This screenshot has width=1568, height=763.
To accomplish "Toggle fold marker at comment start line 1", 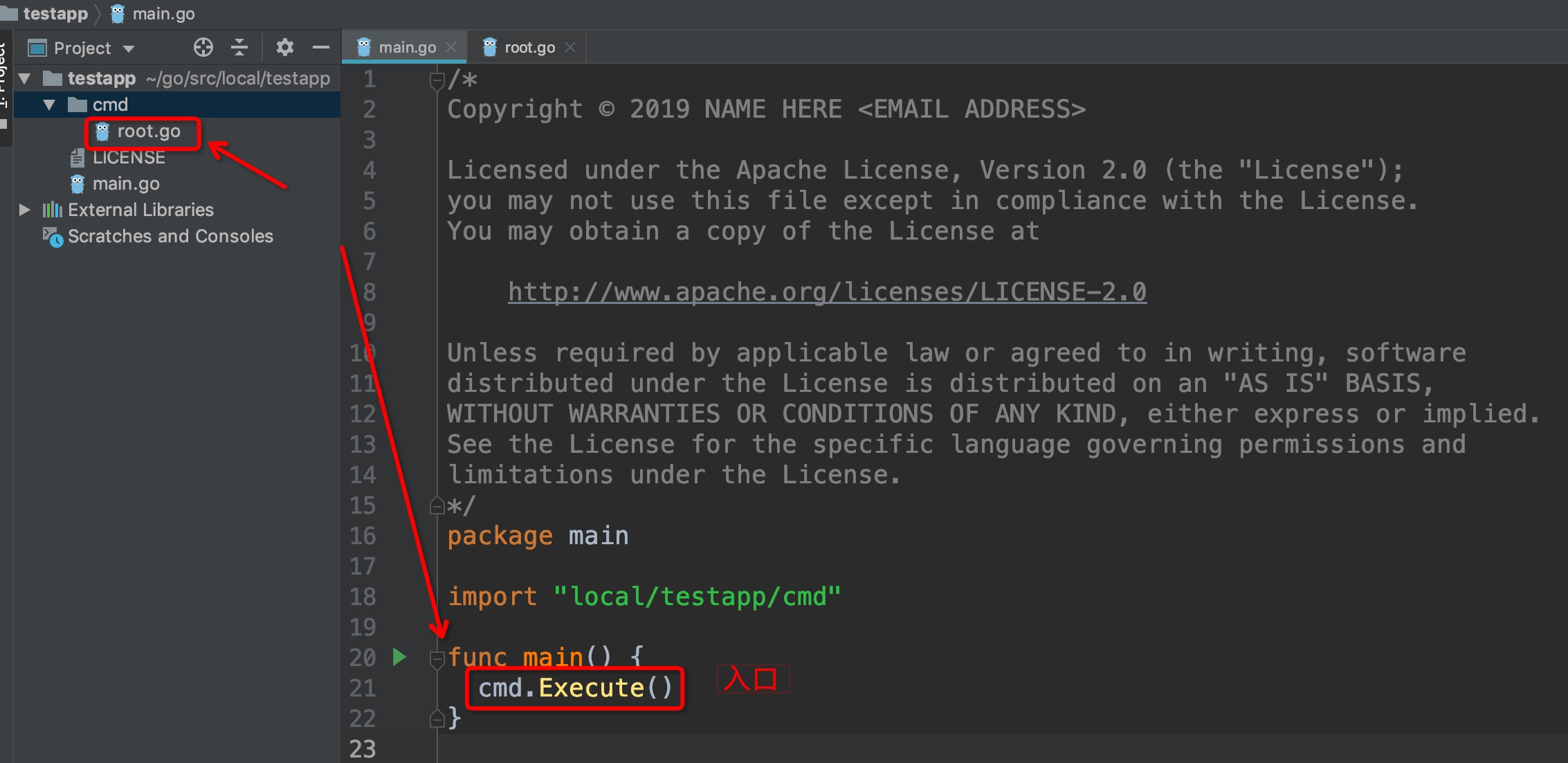I will click(x=437, y=81).
